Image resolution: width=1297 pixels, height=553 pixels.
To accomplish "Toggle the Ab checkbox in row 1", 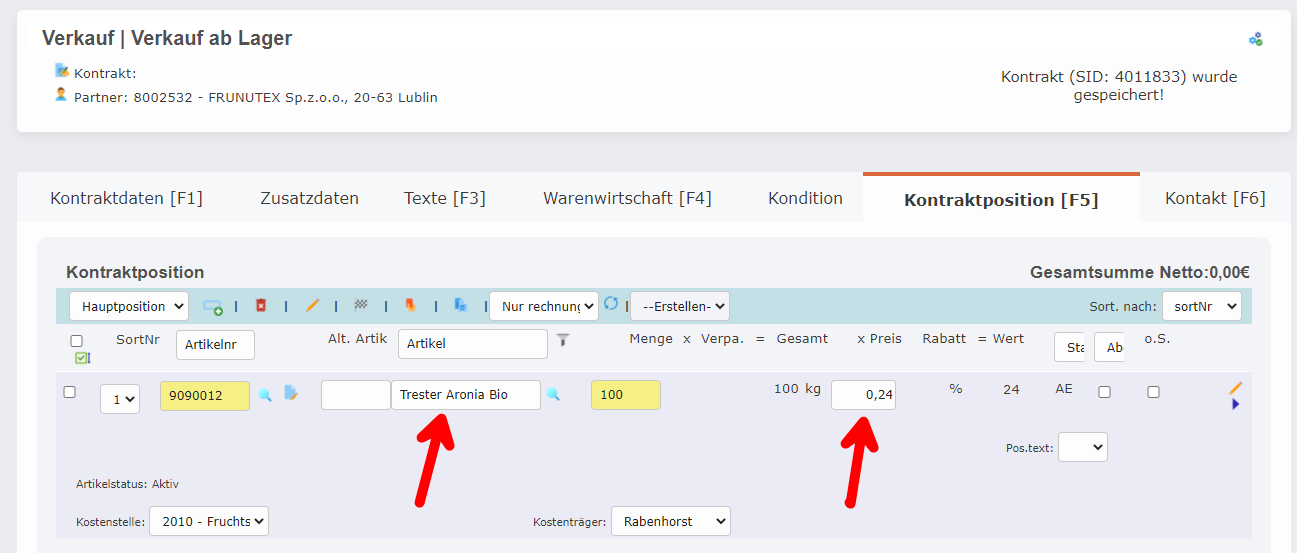I will 1104,392.
